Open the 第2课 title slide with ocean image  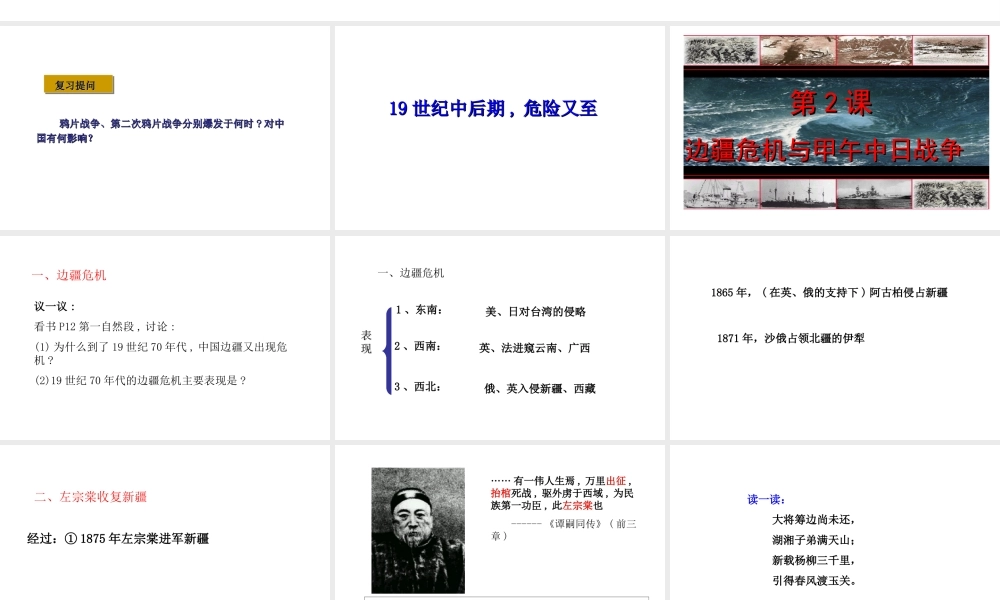point(835,128)
